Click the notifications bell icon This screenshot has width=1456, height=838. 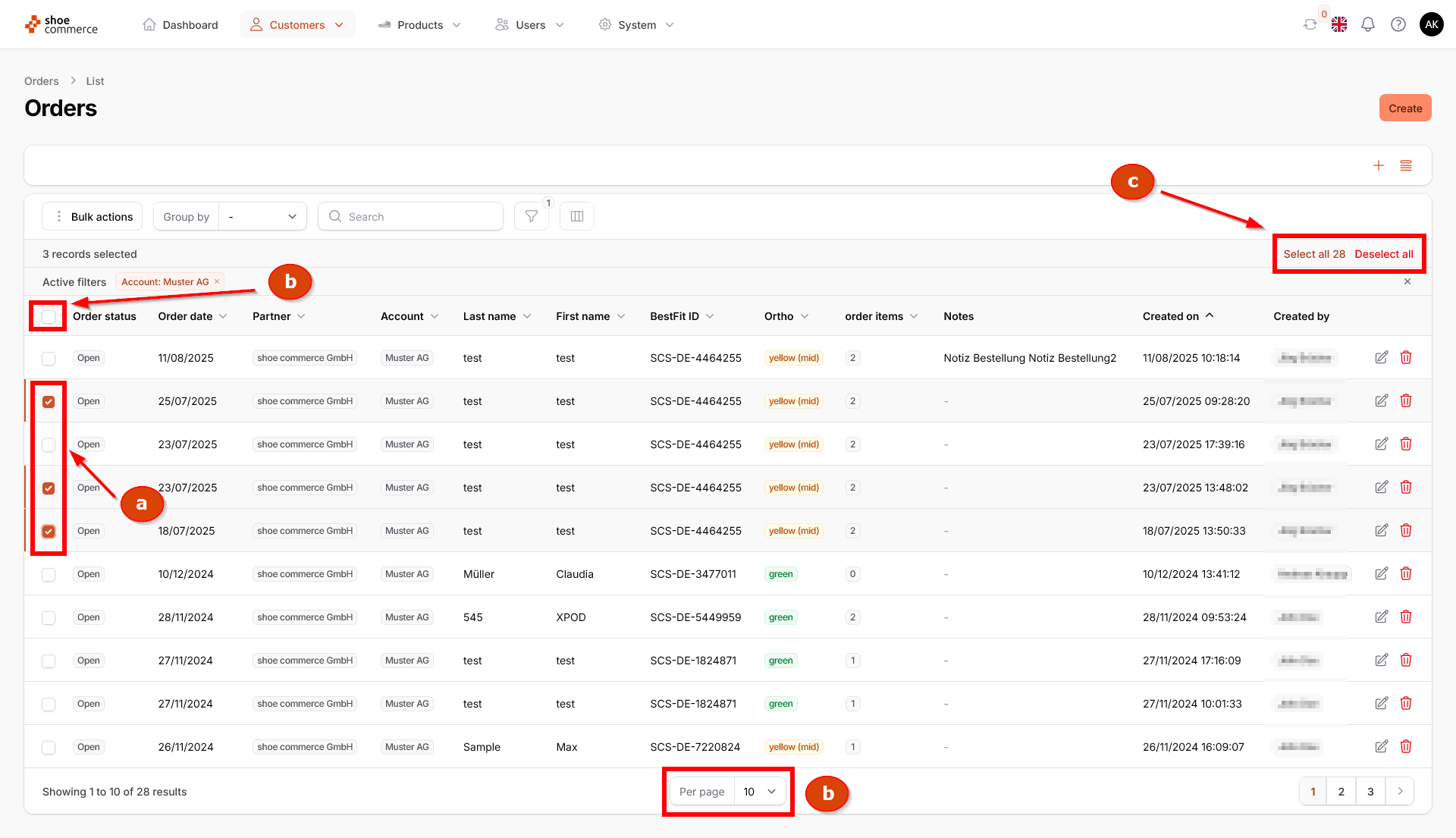pyautogui.click(x=1368, y=25)
